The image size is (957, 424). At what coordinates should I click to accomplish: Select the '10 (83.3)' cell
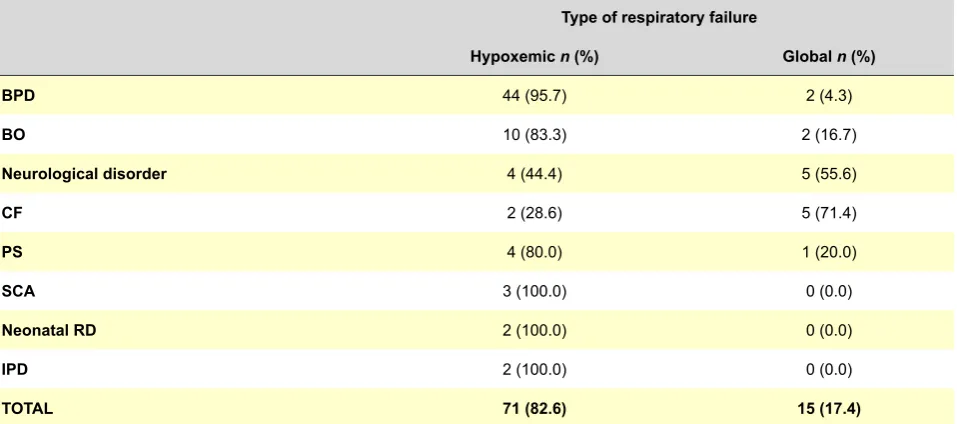(534, 135)
